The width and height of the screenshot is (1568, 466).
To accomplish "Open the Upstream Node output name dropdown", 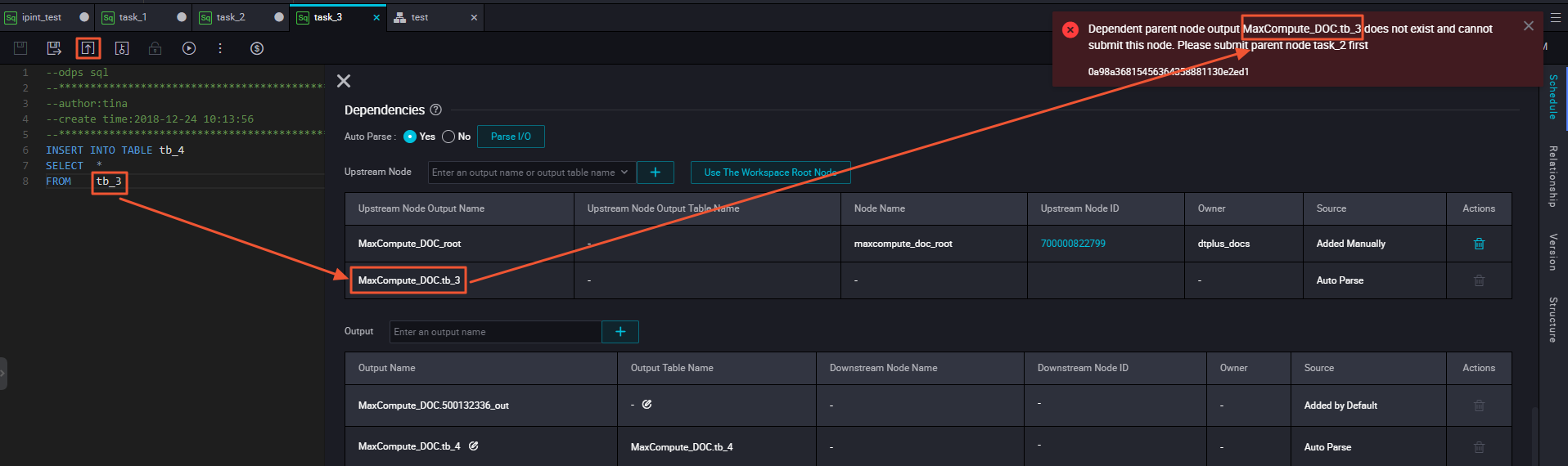I will (x=530, y=173).
